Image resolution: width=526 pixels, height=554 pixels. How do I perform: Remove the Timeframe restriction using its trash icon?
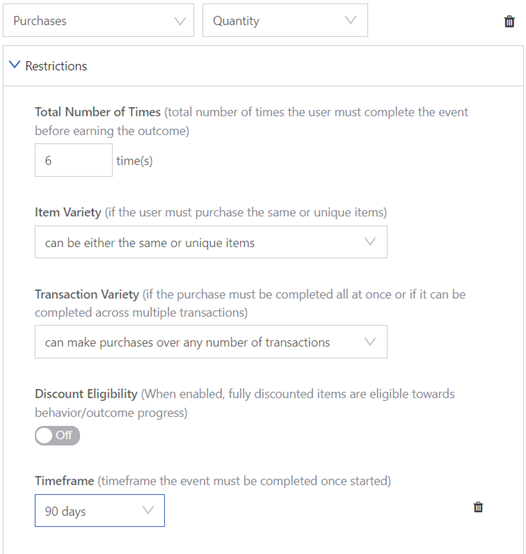click(478, 507)
